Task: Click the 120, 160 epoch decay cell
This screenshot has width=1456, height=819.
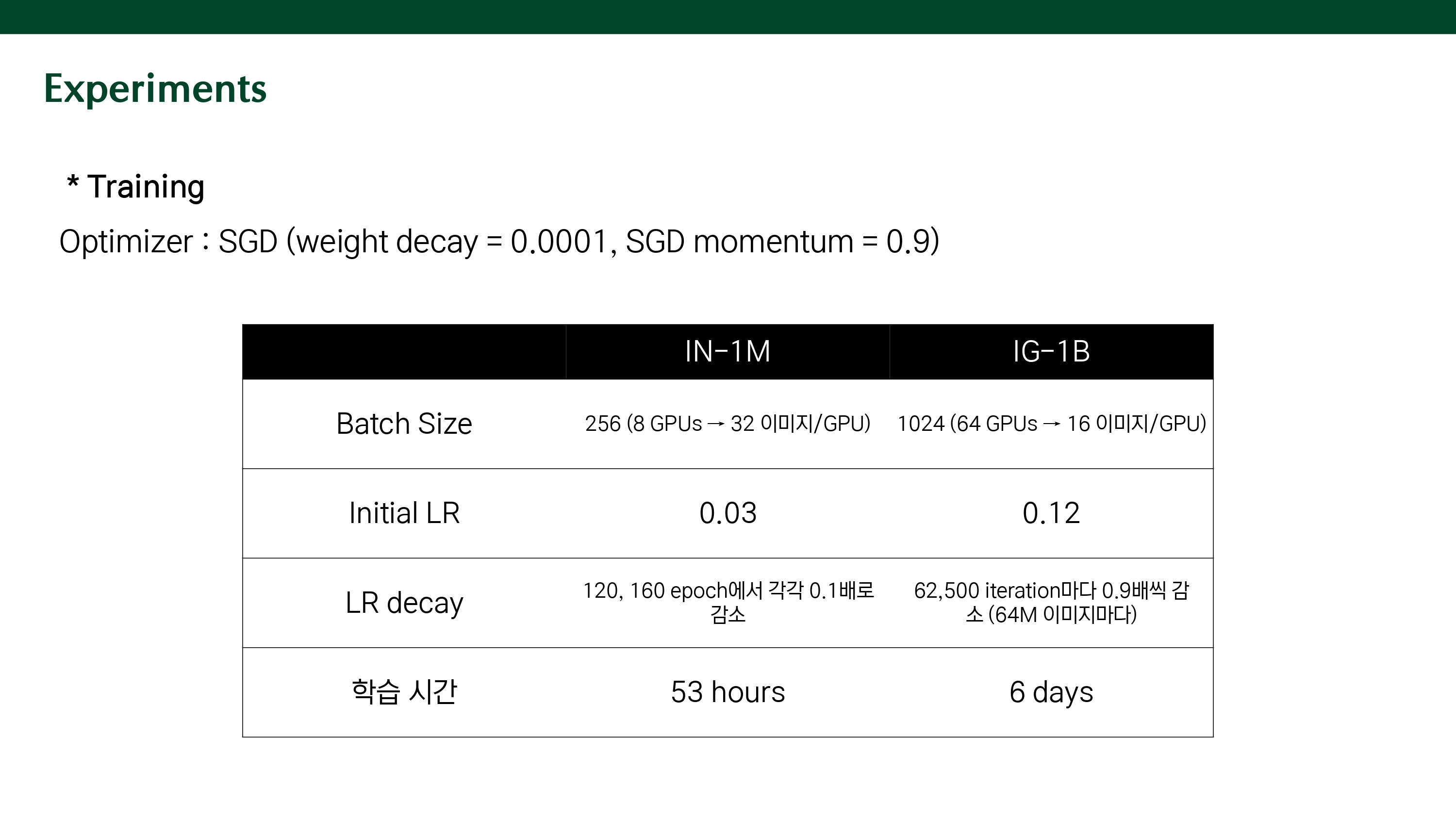Action: (728, 603)
